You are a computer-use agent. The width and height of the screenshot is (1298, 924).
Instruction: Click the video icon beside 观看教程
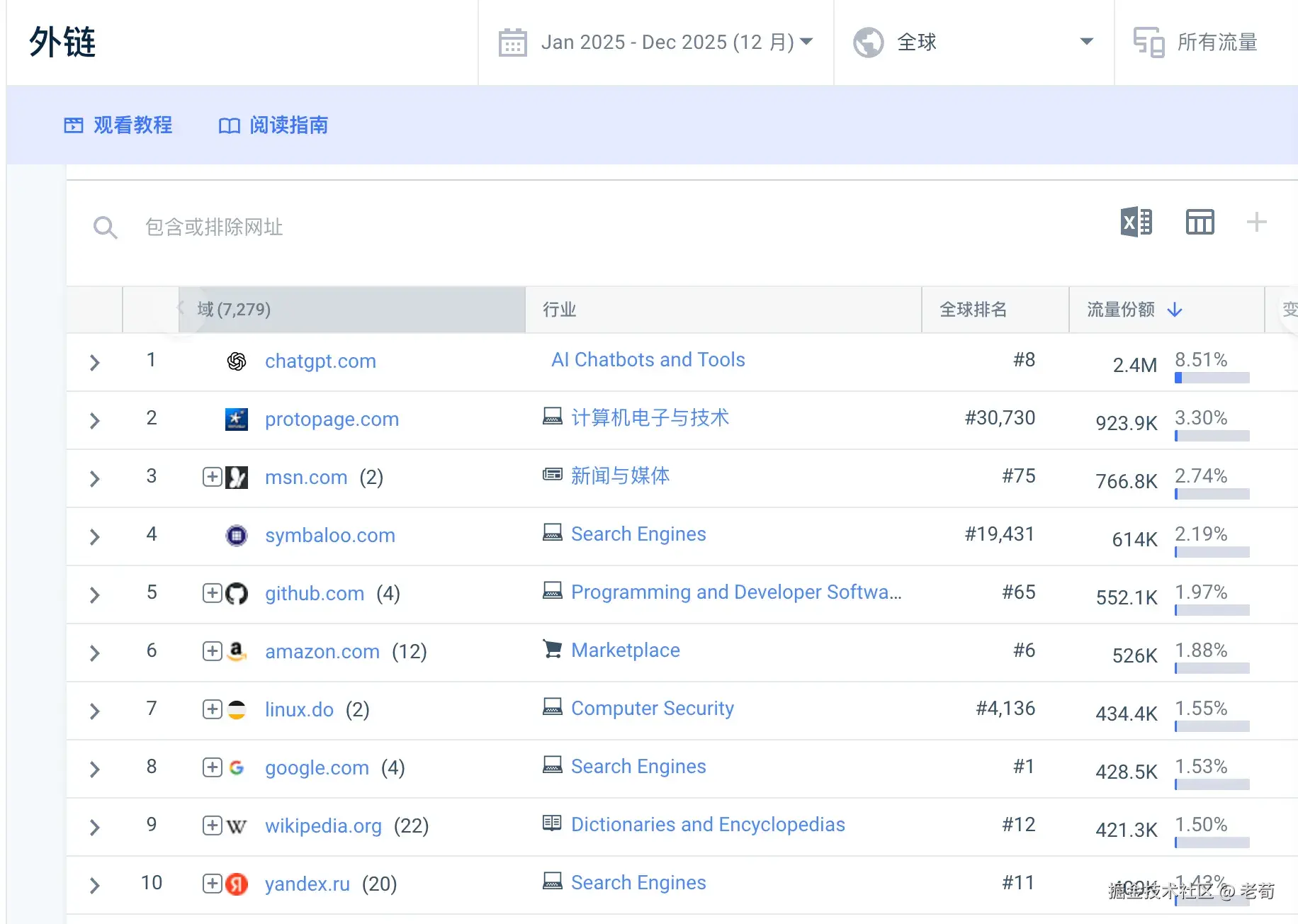pyautogui.click(x=74, y=125)
